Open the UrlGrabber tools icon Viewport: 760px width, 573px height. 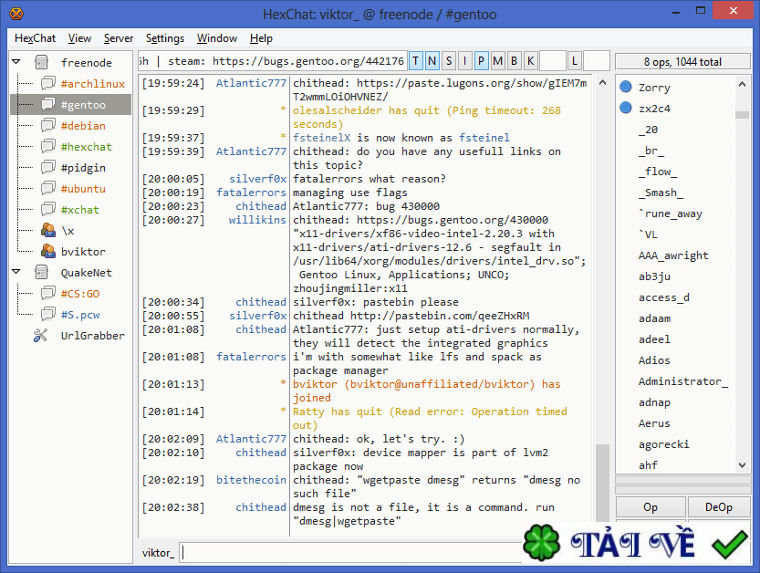(41, 335)
